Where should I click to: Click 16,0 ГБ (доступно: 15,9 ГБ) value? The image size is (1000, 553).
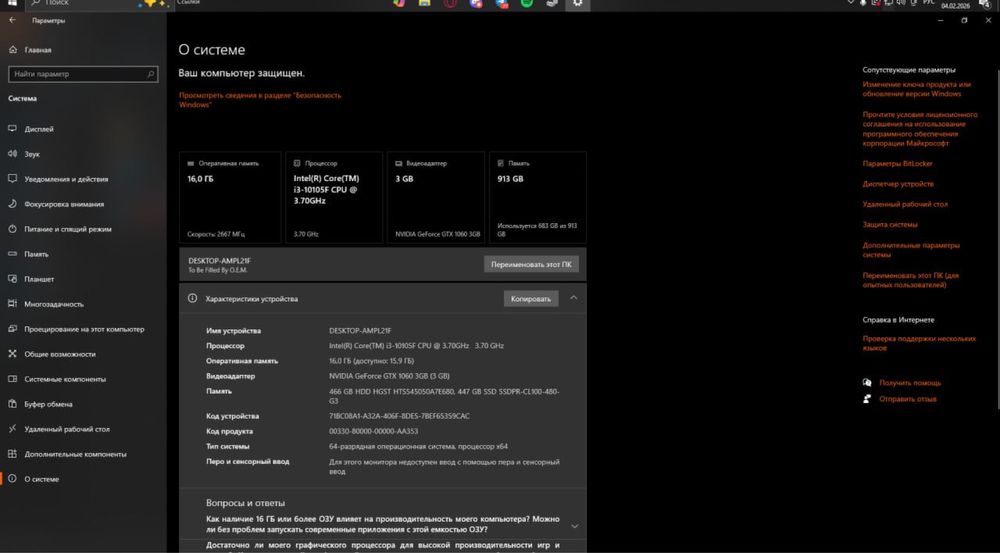tap(371, 361)
